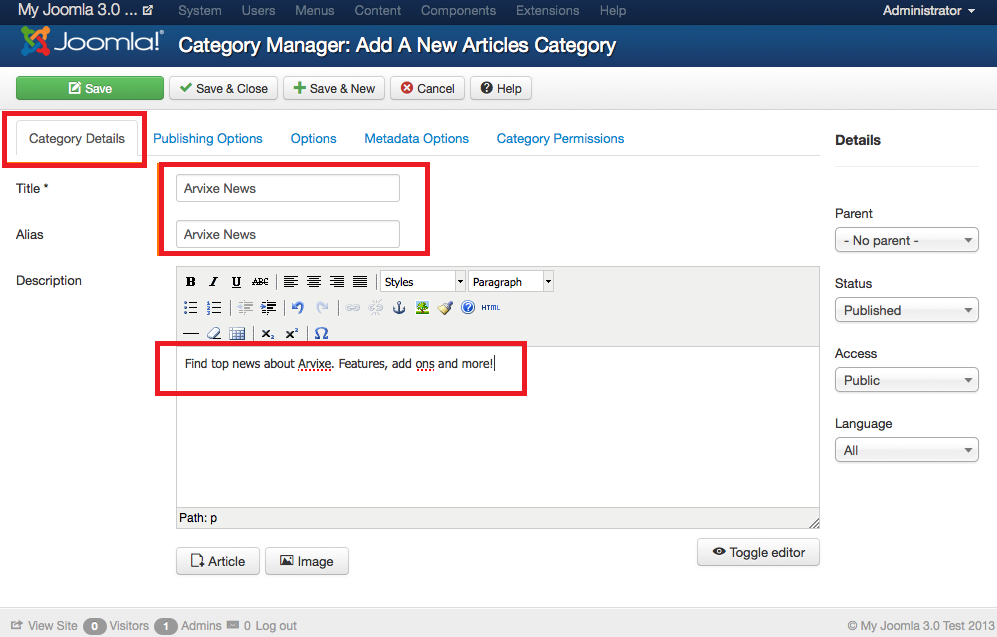Open the Administrator user dropdown
Viewport: 997px width, 637px height.
[928, 10]
